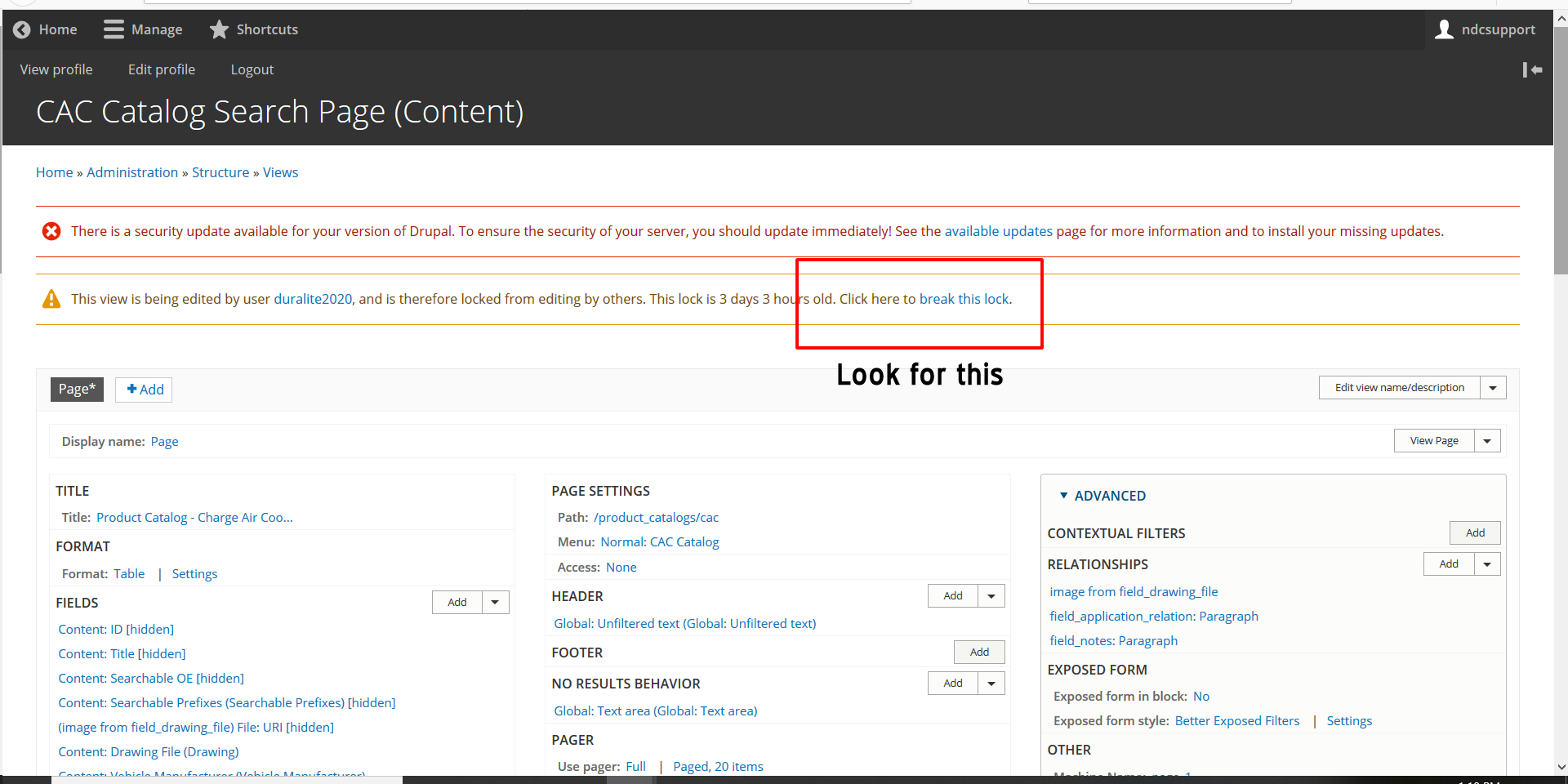Click the yellow warning triangle icon
The image size is (1568, 784).
[x=51, y=300]
